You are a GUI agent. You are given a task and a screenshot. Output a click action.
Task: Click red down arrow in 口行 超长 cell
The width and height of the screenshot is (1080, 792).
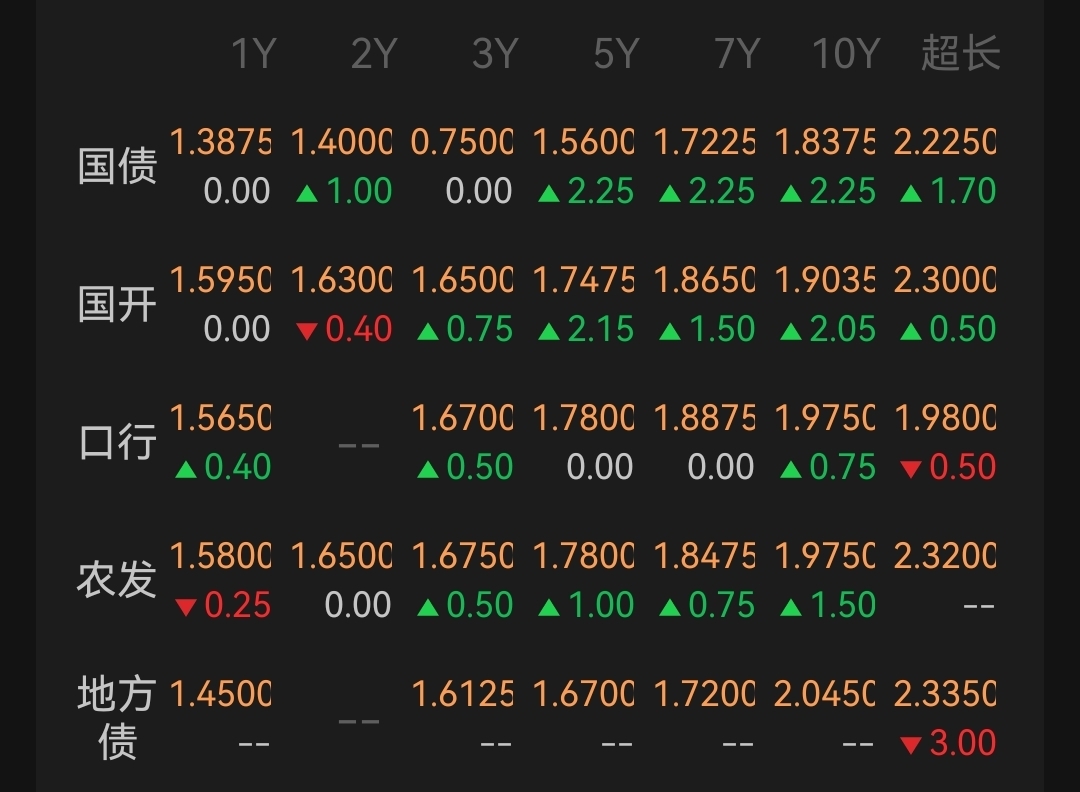[x=911, y=469]
